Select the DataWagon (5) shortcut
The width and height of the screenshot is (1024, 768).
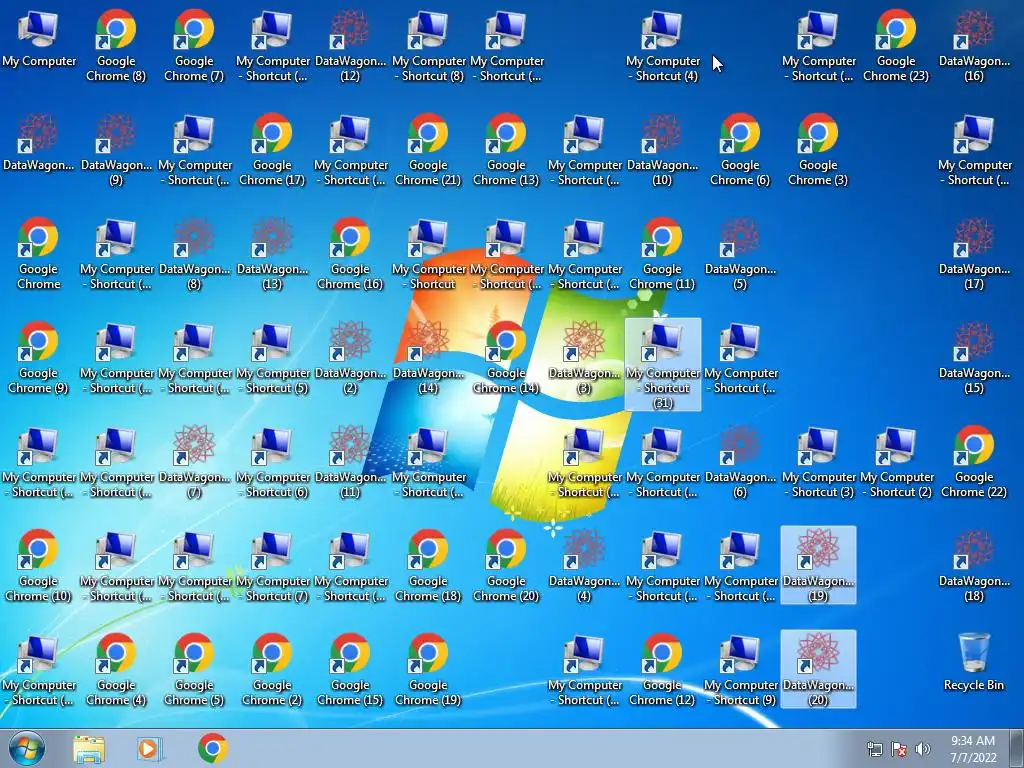point(740,254)
